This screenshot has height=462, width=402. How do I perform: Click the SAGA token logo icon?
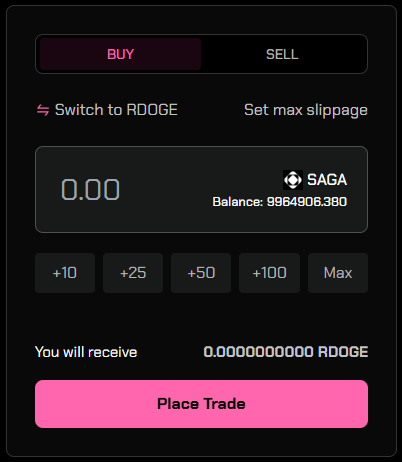pos(293,180)
